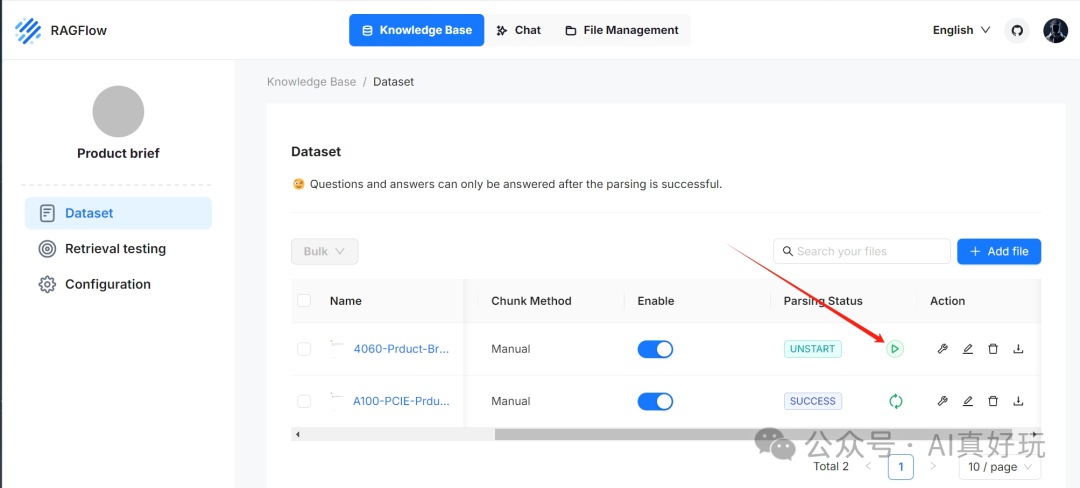
Task: Open chunk method wrench for A100-PCIE-Prdu
Action: [942, 401]
